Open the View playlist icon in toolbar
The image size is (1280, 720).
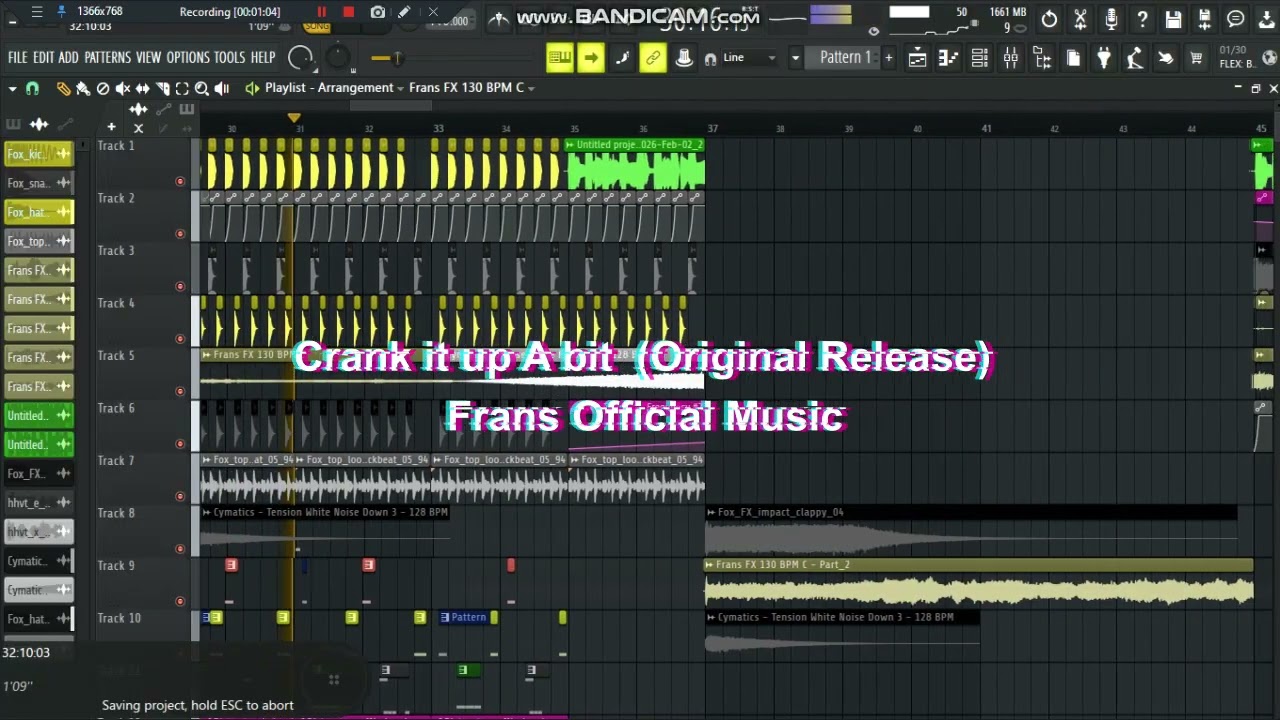(x=917, y=58)
